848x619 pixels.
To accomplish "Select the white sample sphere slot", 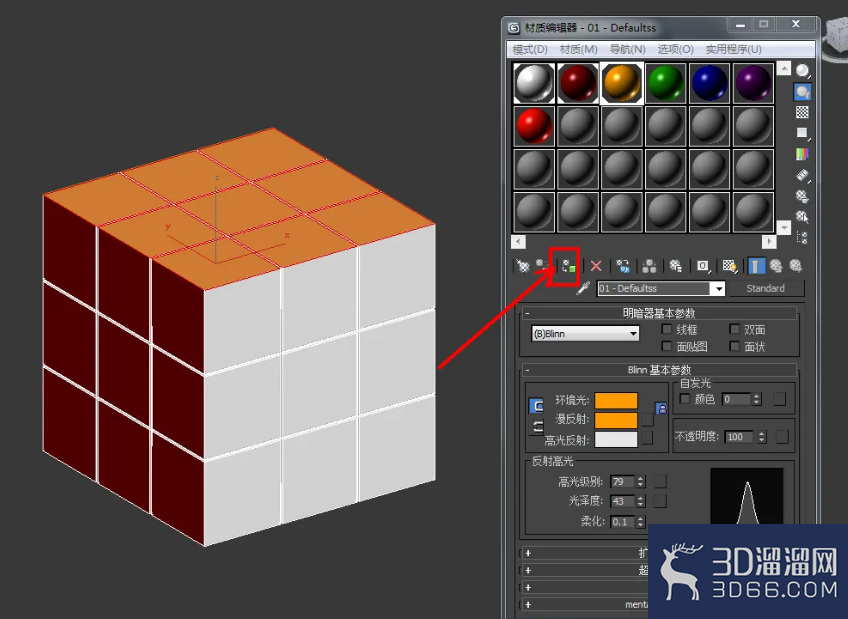I will coord(534,83).
